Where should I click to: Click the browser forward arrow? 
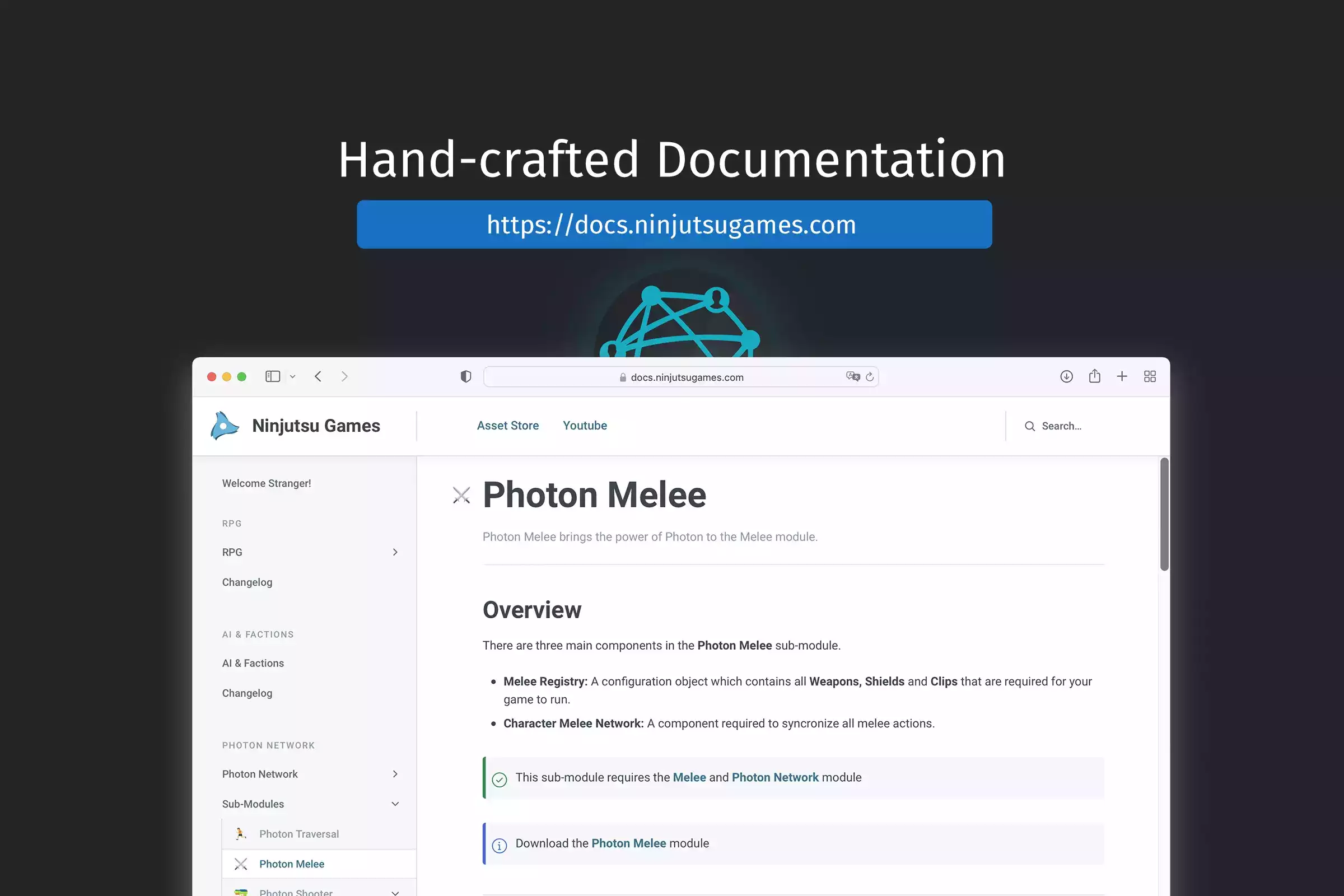(x=344, y=376)
